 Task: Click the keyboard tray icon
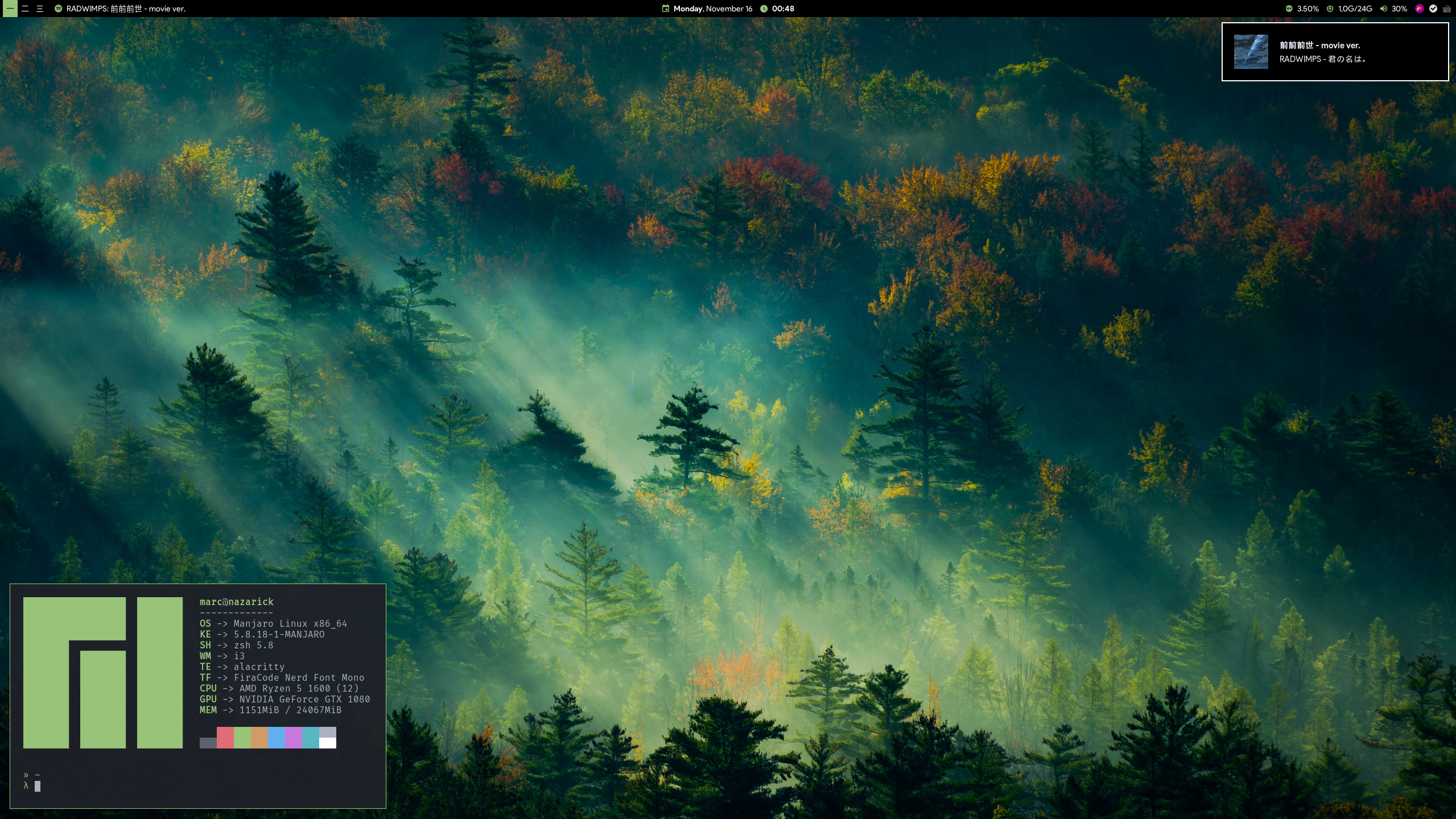(1446, 9)
